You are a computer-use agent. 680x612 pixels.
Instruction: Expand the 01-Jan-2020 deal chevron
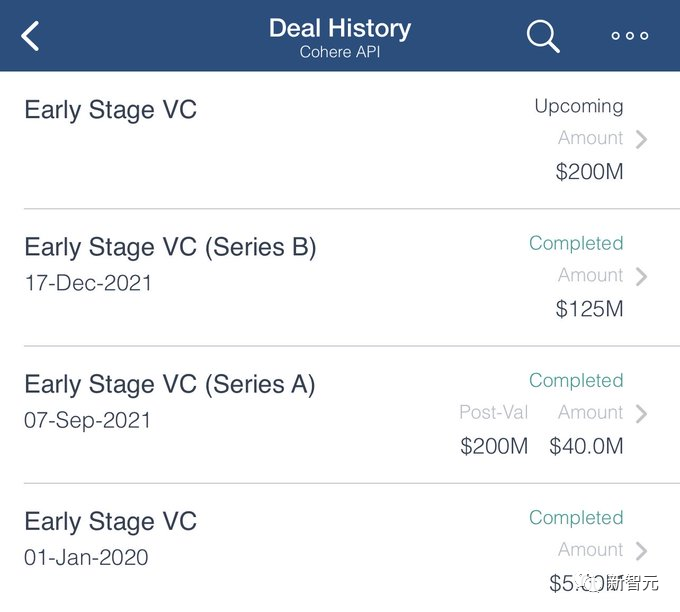coord(642,550)
